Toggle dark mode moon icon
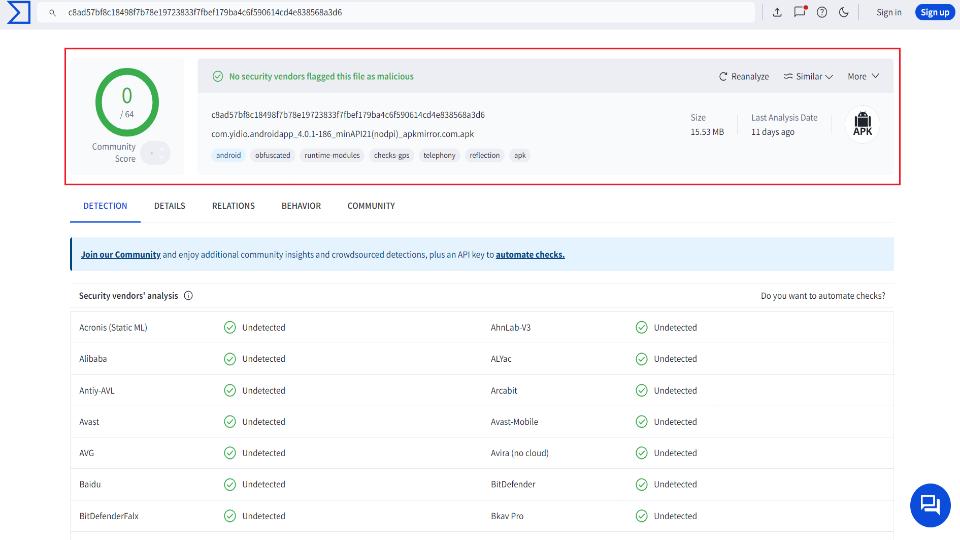Screen dimensions: 960x540 pyautogui.click(x=844, y=12)
